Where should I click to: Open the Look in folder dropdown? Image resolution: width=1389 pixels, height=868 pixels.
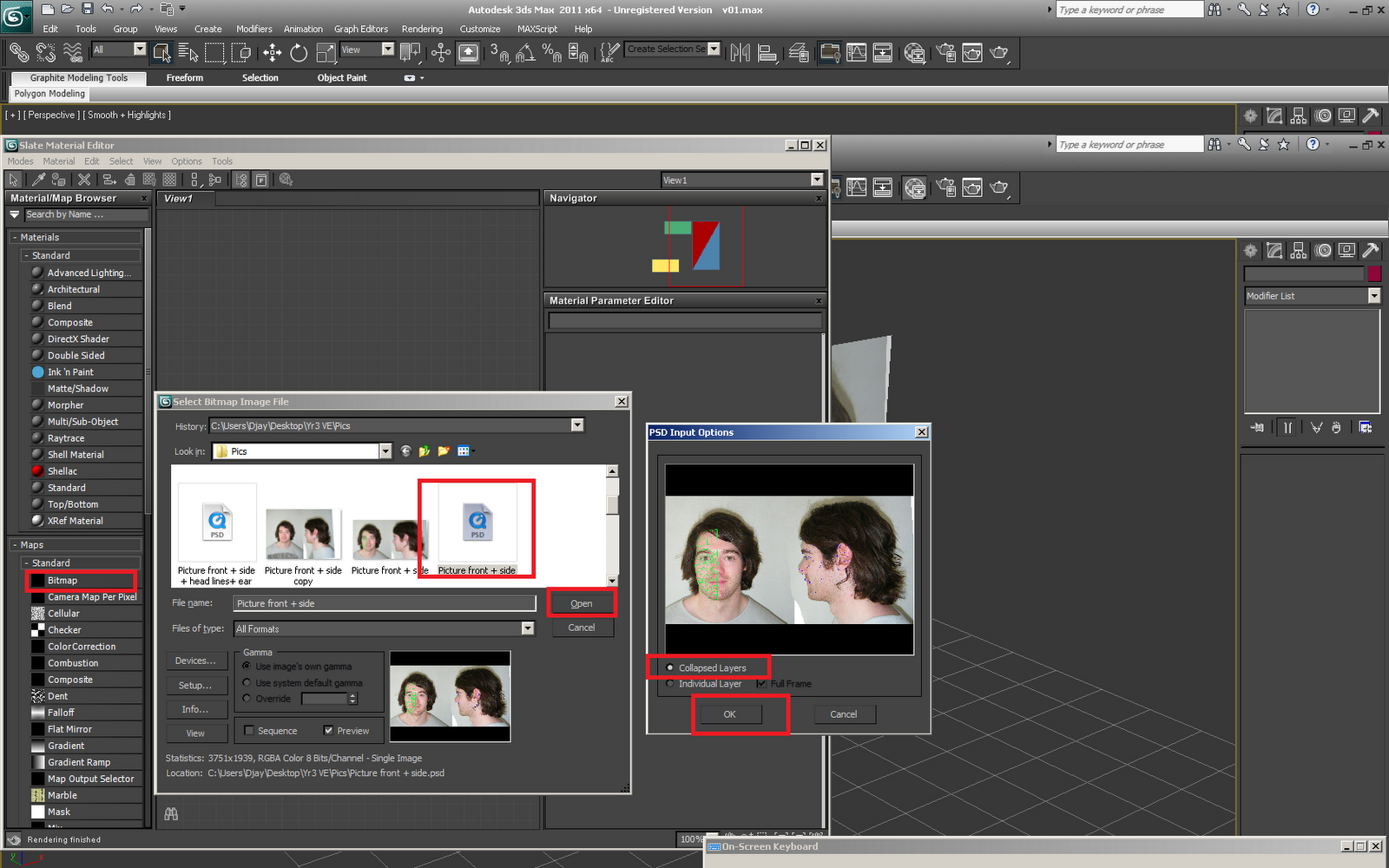click(385, 450)
